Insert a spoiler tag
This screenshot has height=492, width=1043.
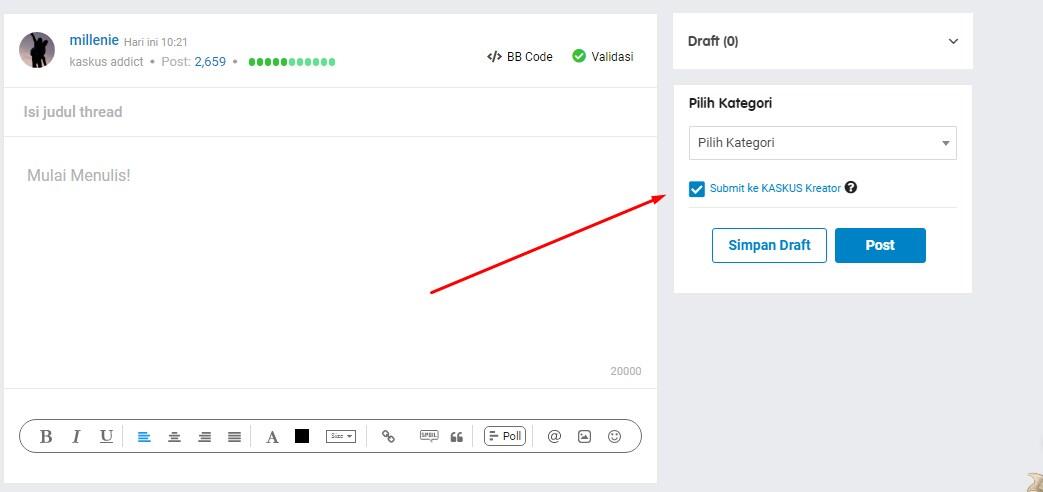click(x=429, y=436)
